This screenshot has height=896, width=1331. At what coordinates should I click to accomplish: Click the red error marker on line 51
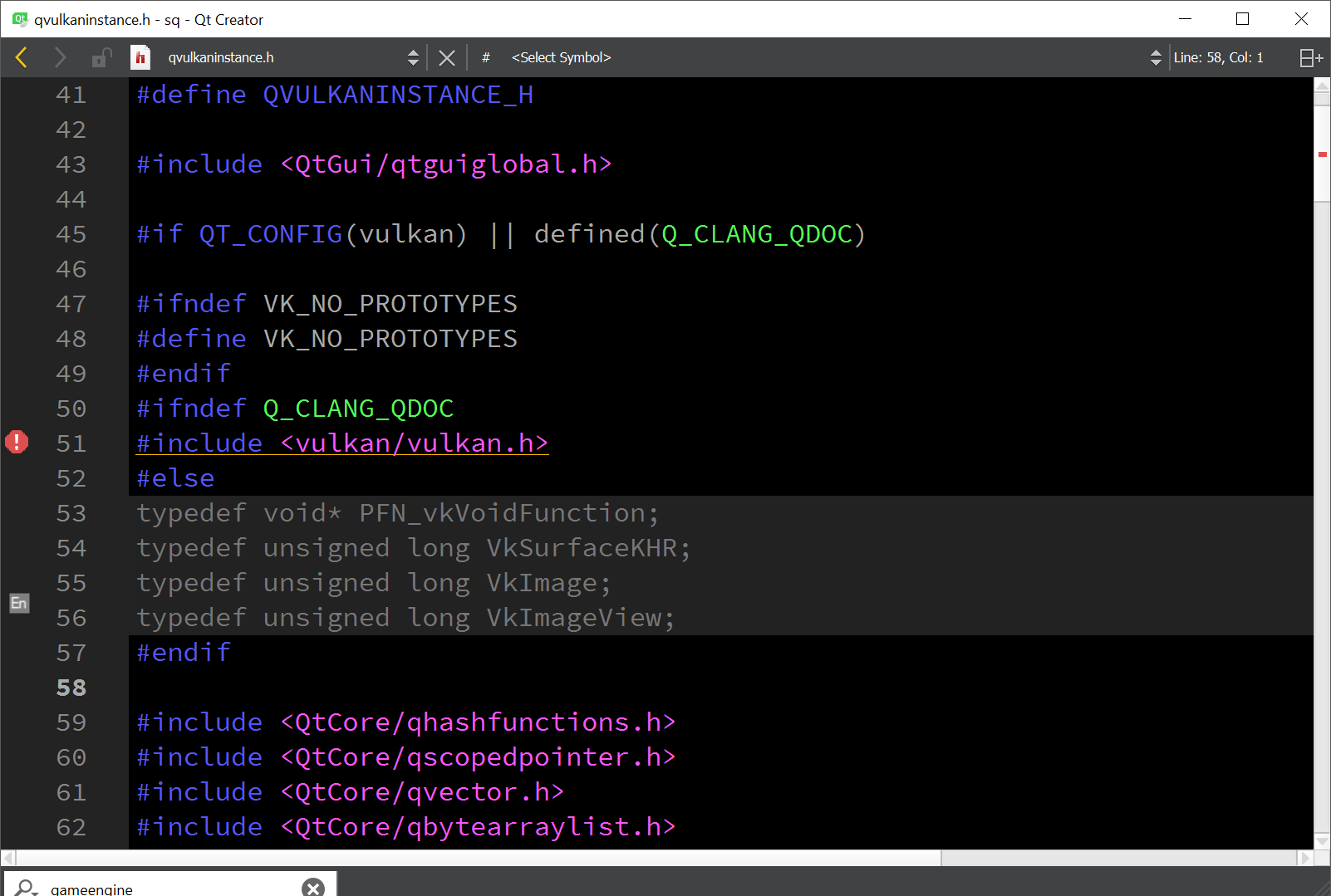[x=17, y=442]
